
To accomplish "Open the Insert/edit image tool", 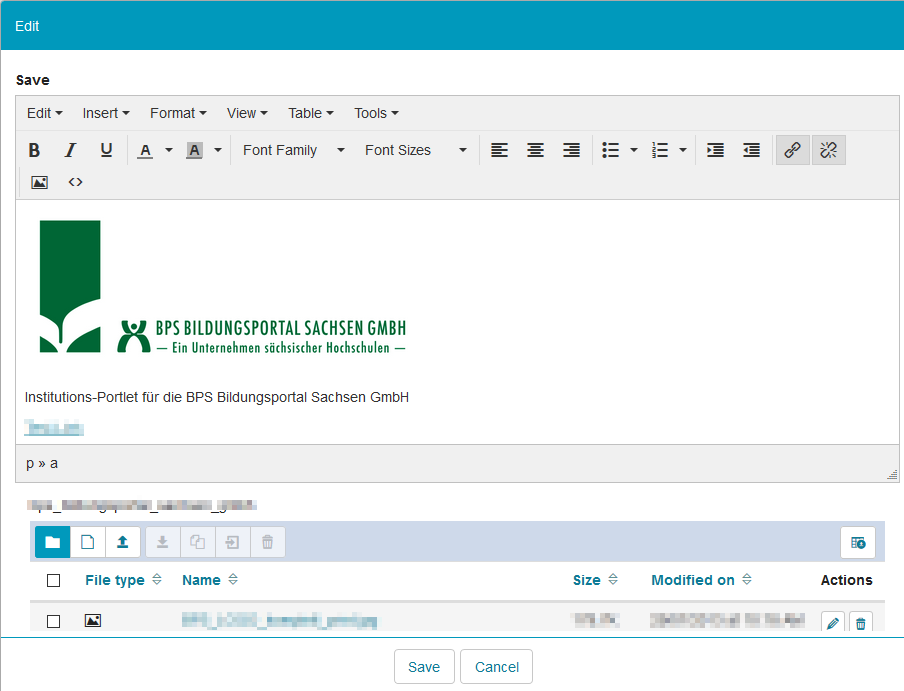I will [39, 182].
